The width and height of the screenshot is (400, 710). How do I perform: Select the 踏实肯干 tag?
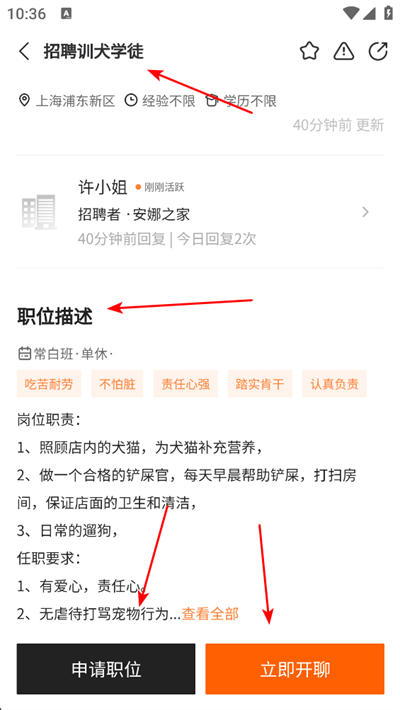(x=260, y=384)
